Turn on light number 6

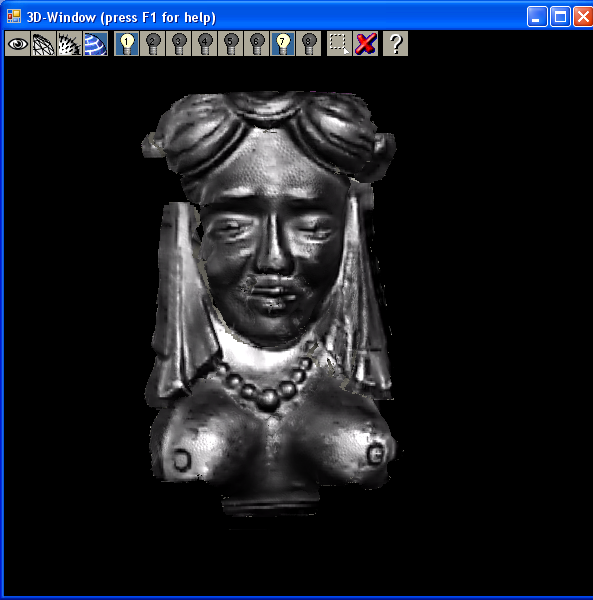click(257, 44)
